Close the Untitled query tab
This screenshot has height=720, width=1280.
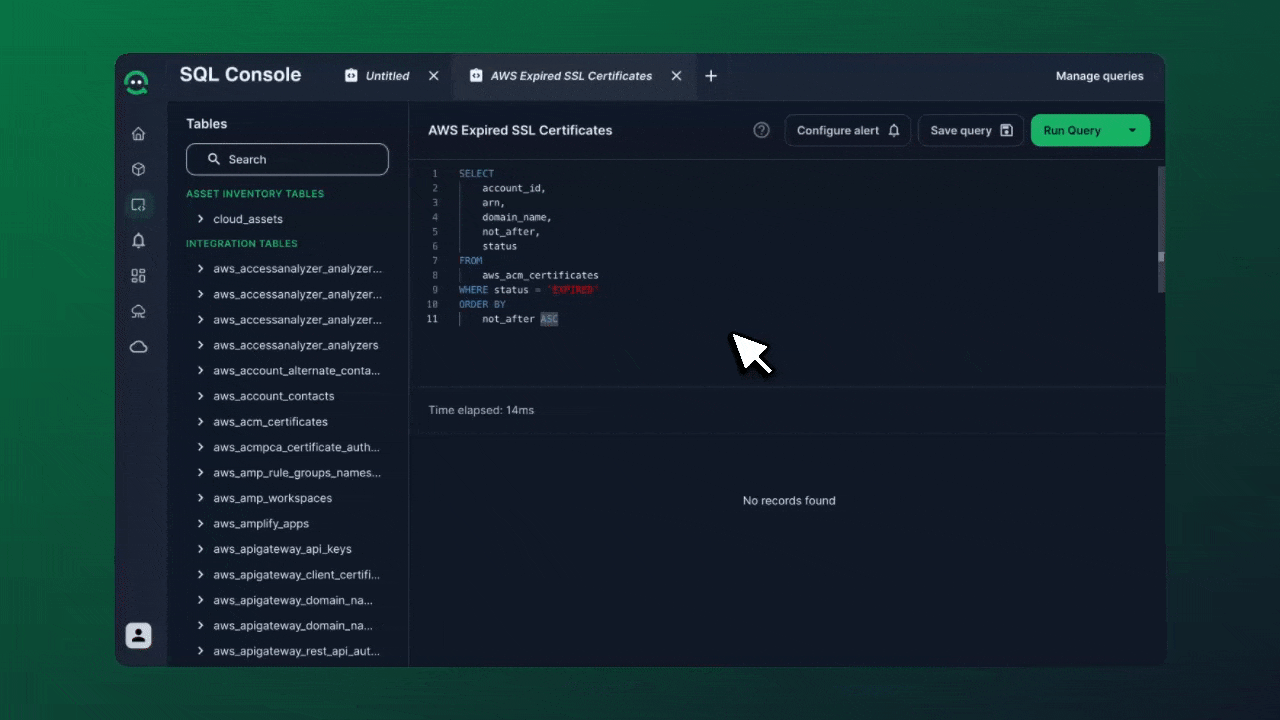point(433,76)
